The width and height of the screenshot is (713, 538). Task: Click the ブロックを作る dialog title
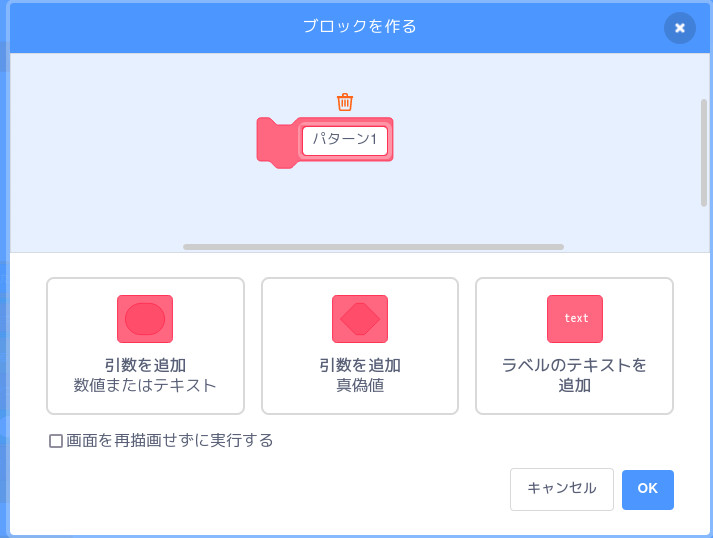(359, 26)
